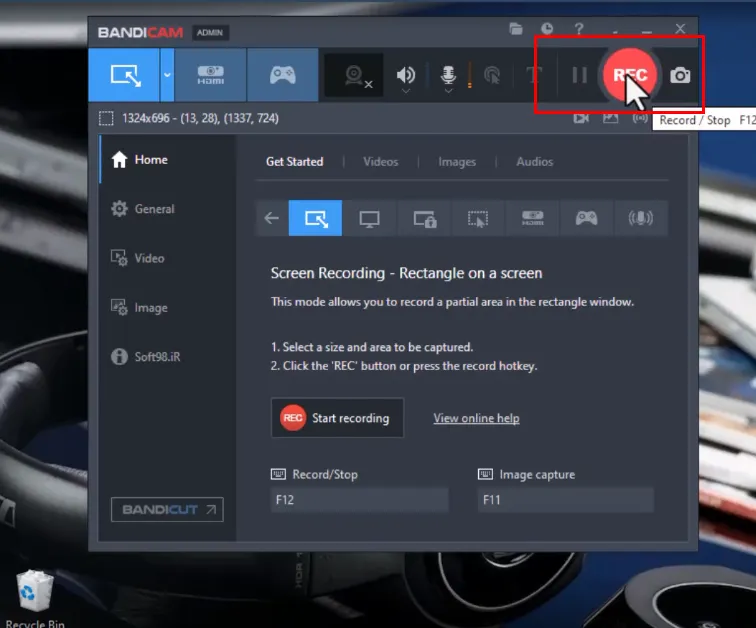The image size is (756, 628).
Task: Switch to Game recording mode in top toolbar
Action: pos(283,75)
